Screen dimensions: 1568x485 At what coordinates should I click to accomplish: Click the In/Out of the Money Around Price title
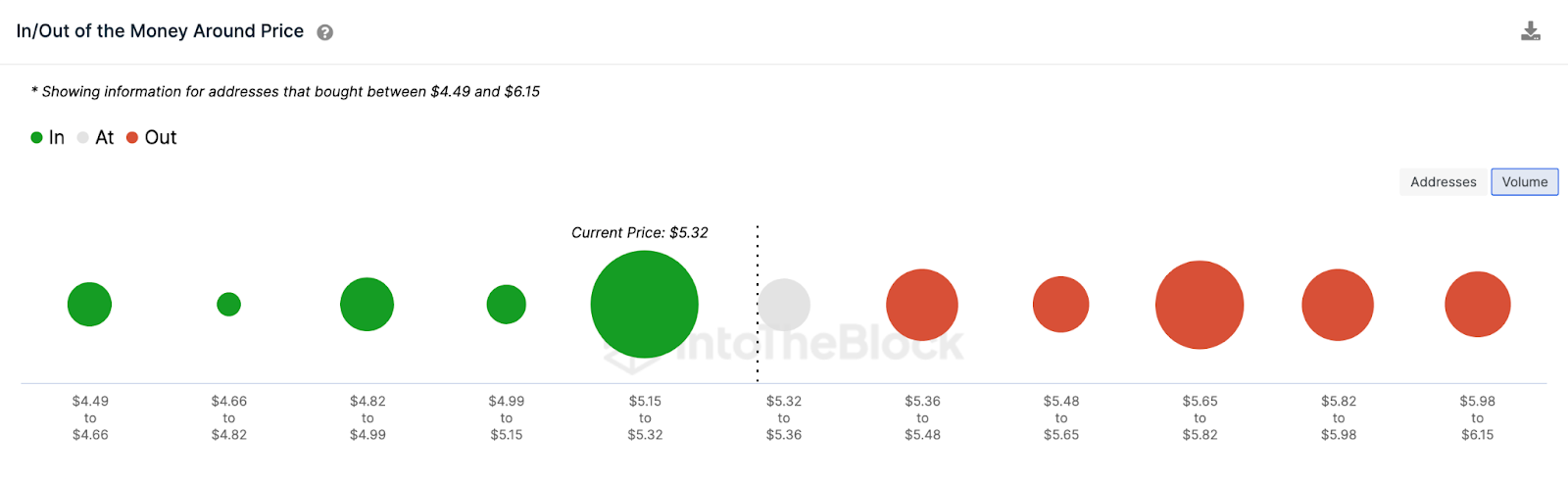point(160,31)
